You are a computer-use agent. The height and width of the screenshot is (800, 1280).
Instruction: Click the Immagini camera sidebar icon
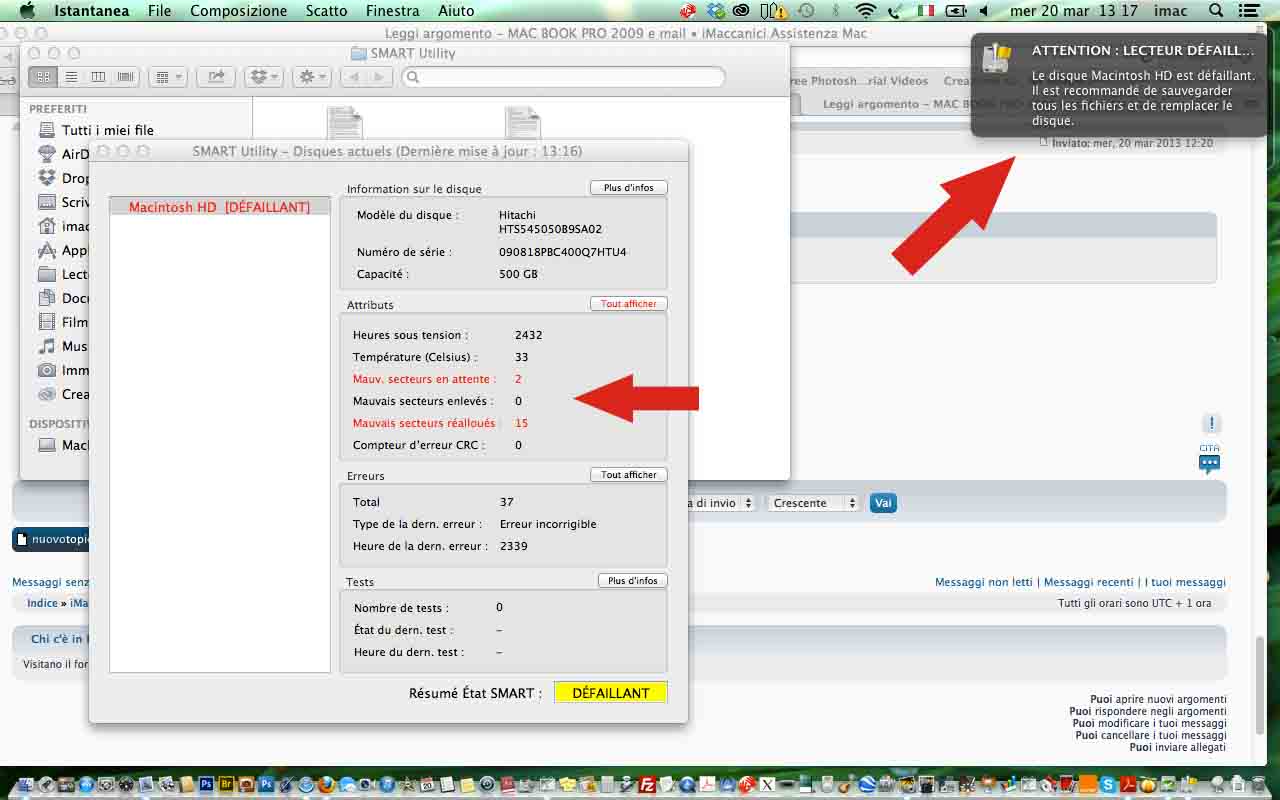tap(47, 370)
